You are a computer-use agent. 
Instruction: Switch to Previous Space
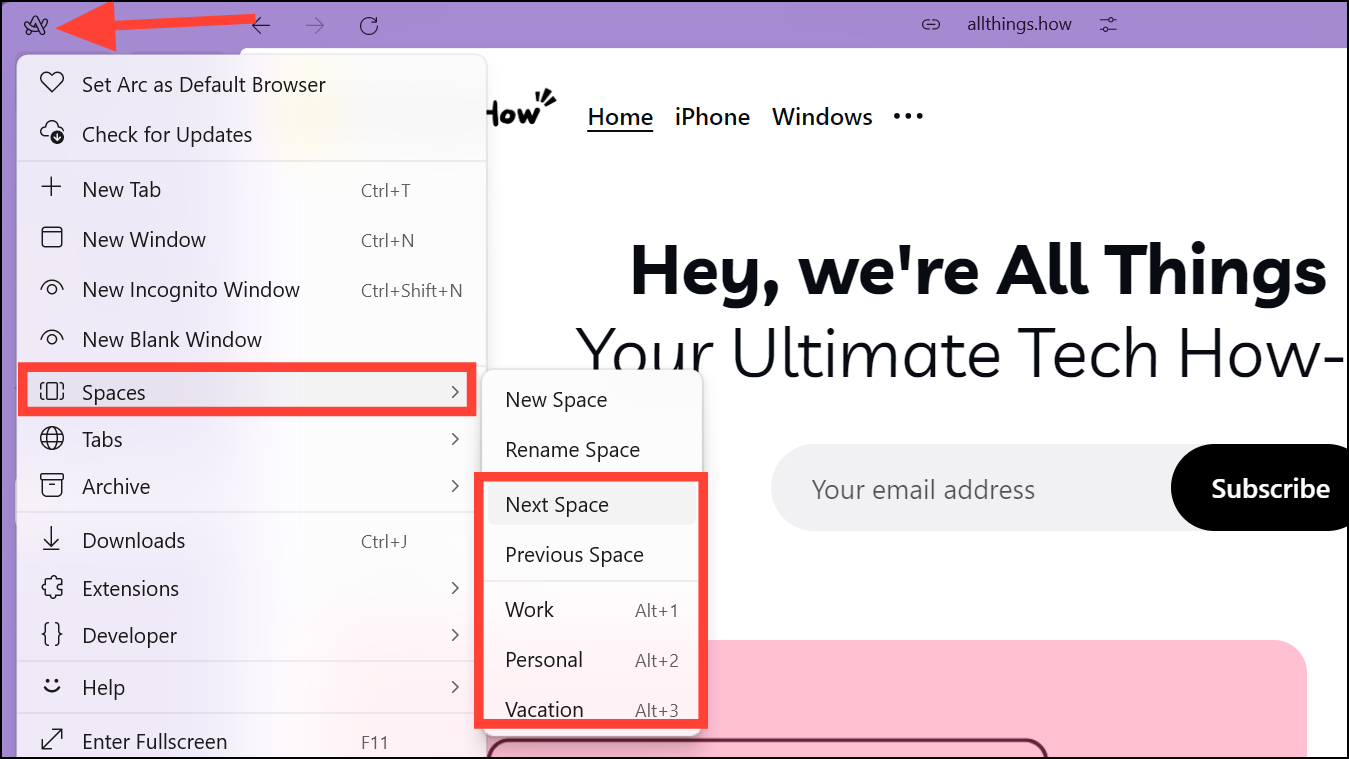click(592, 555)
